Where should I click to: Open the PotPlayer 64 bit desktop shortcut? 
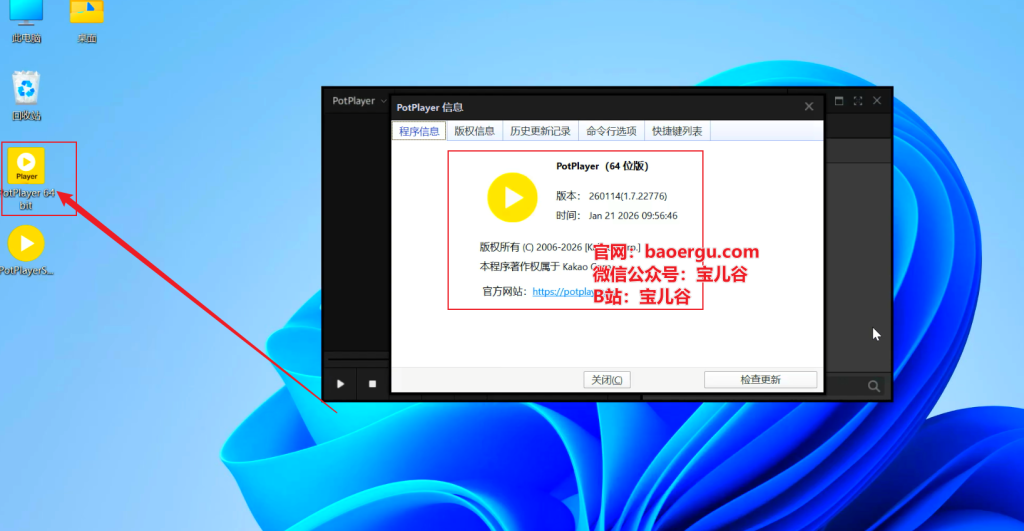[x=26, y=178]
